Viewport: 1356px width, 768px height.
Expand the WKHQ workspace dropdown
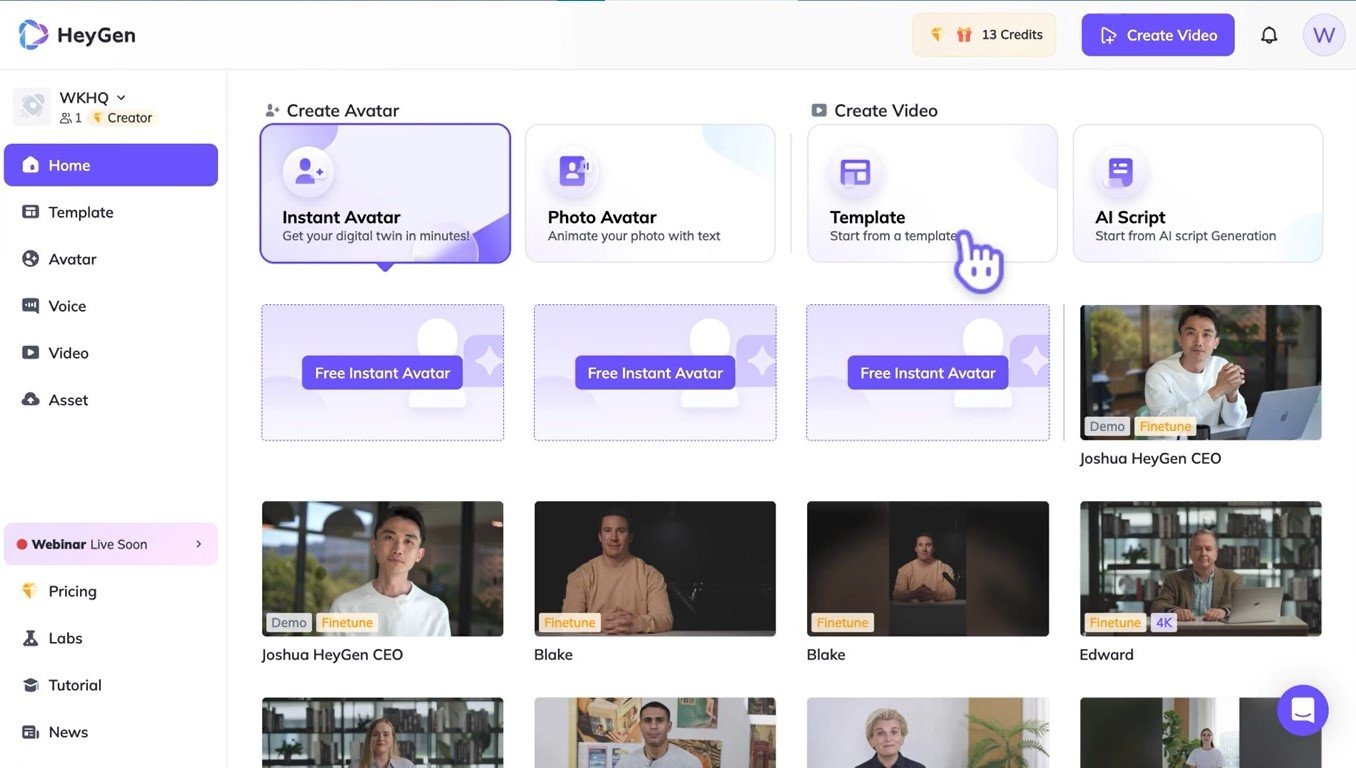pos(121,97)
